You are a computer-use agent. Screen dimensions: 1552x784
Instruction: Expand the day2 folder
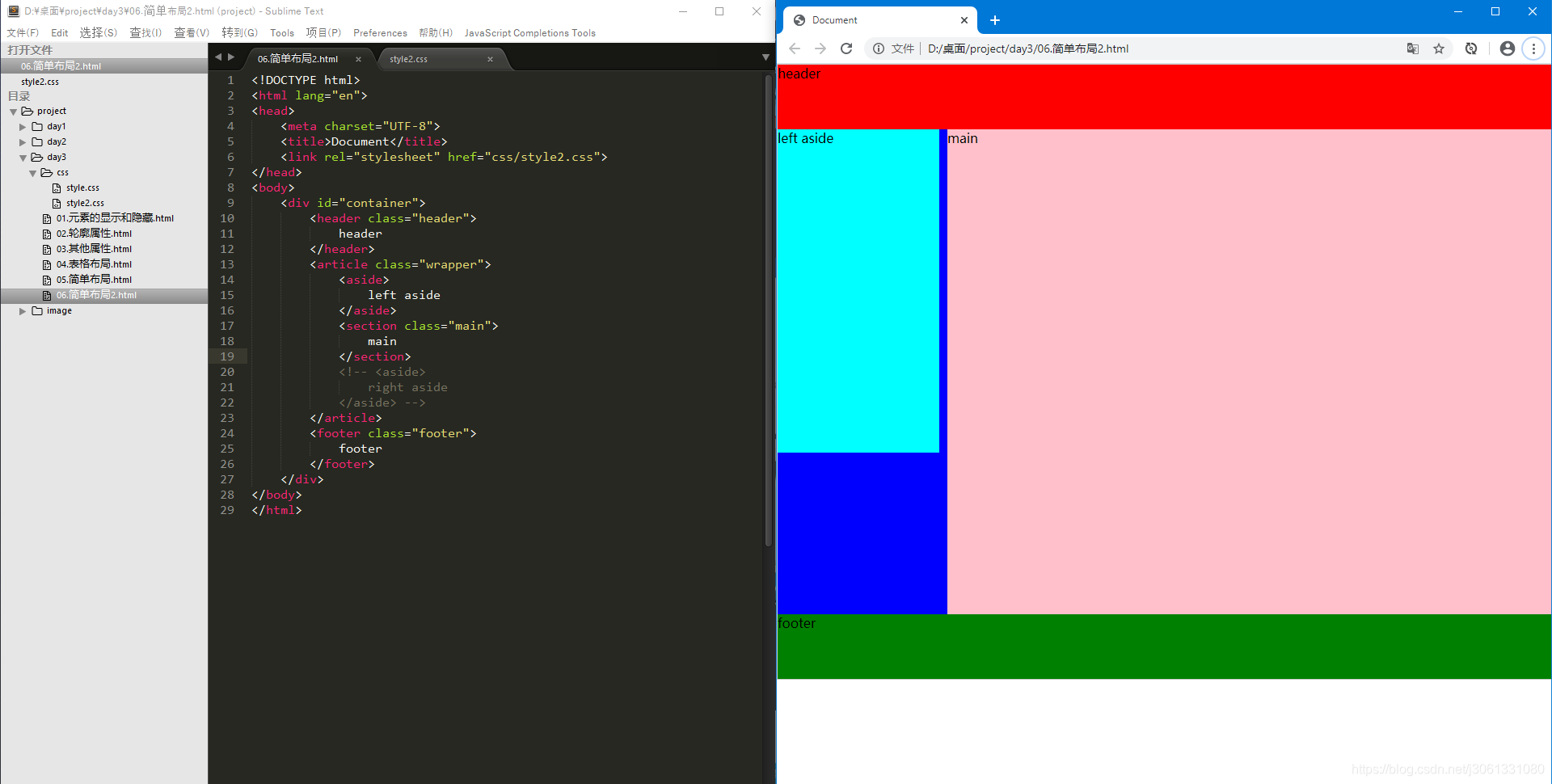[x=23, y=142]
